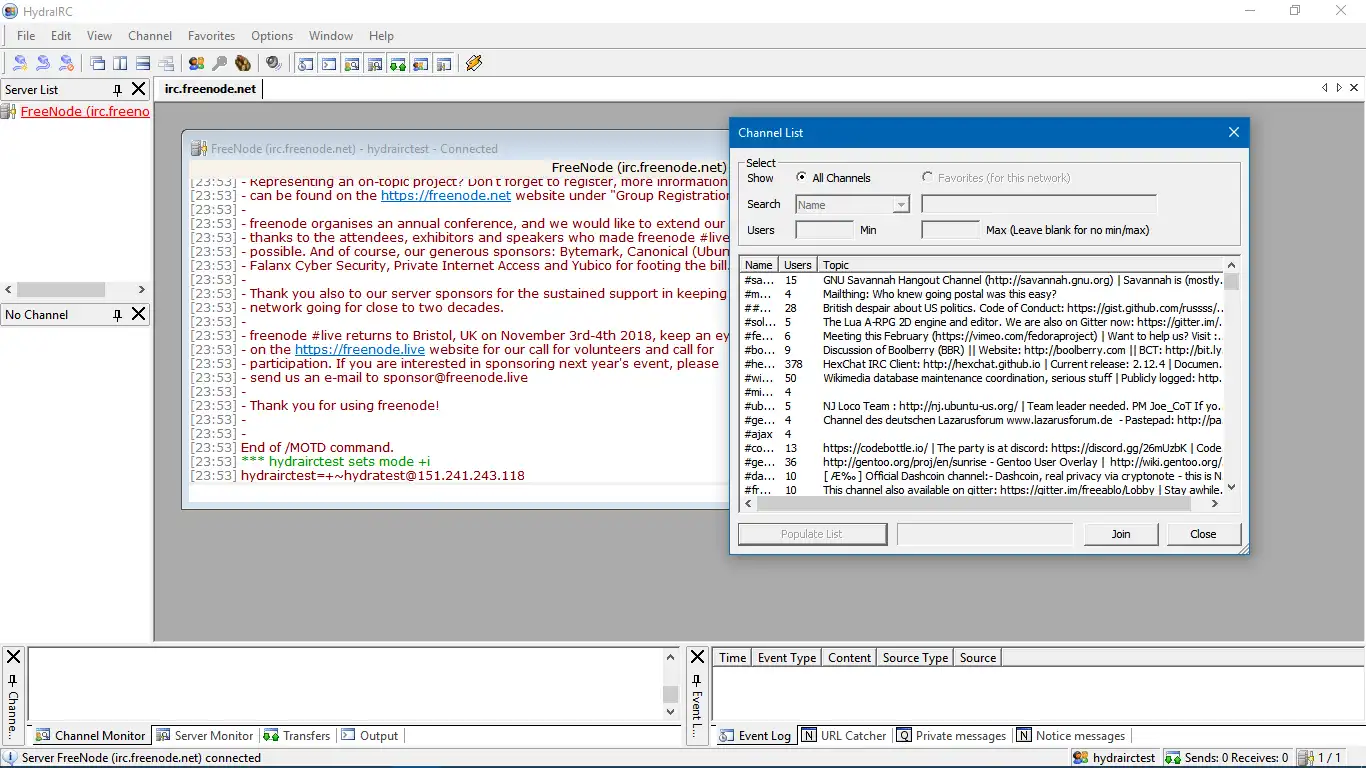Viewport: 1366px width, 768px height.
Task: Click the cascade windows toolbar icon
Action: [x=97, y=63]
